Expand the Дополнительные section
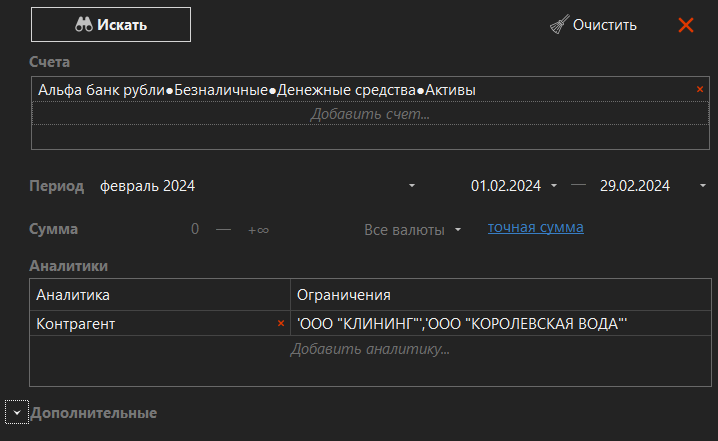 click(17, 413)
